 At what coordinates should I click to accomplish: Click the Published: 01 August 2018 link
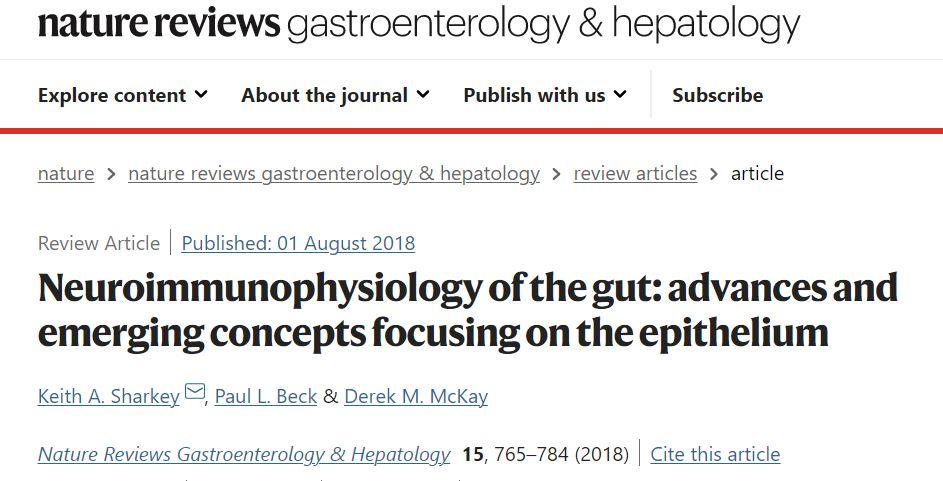(298, 243)
